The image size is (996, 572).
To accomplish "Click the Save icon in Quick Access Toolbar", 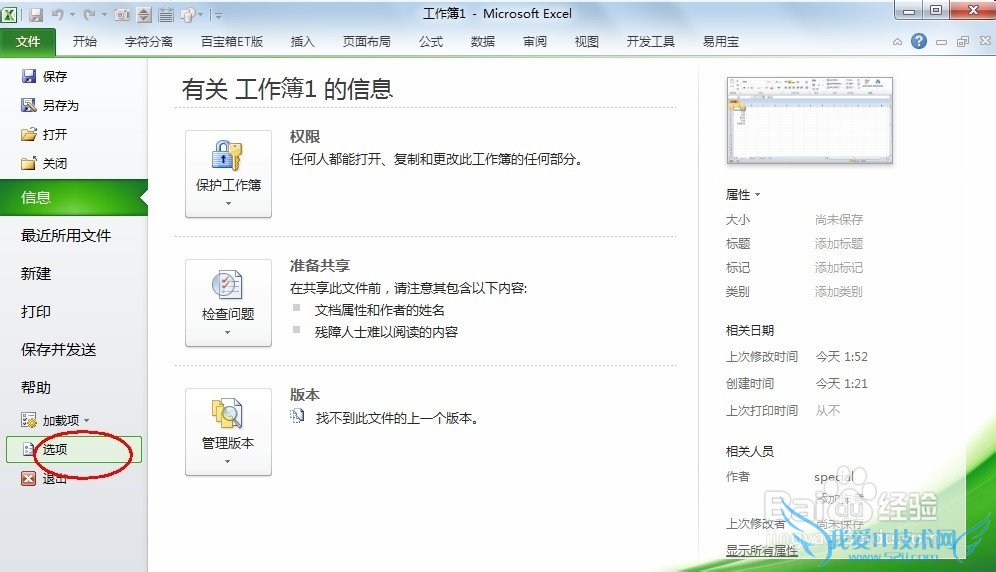I will (36, 14).
